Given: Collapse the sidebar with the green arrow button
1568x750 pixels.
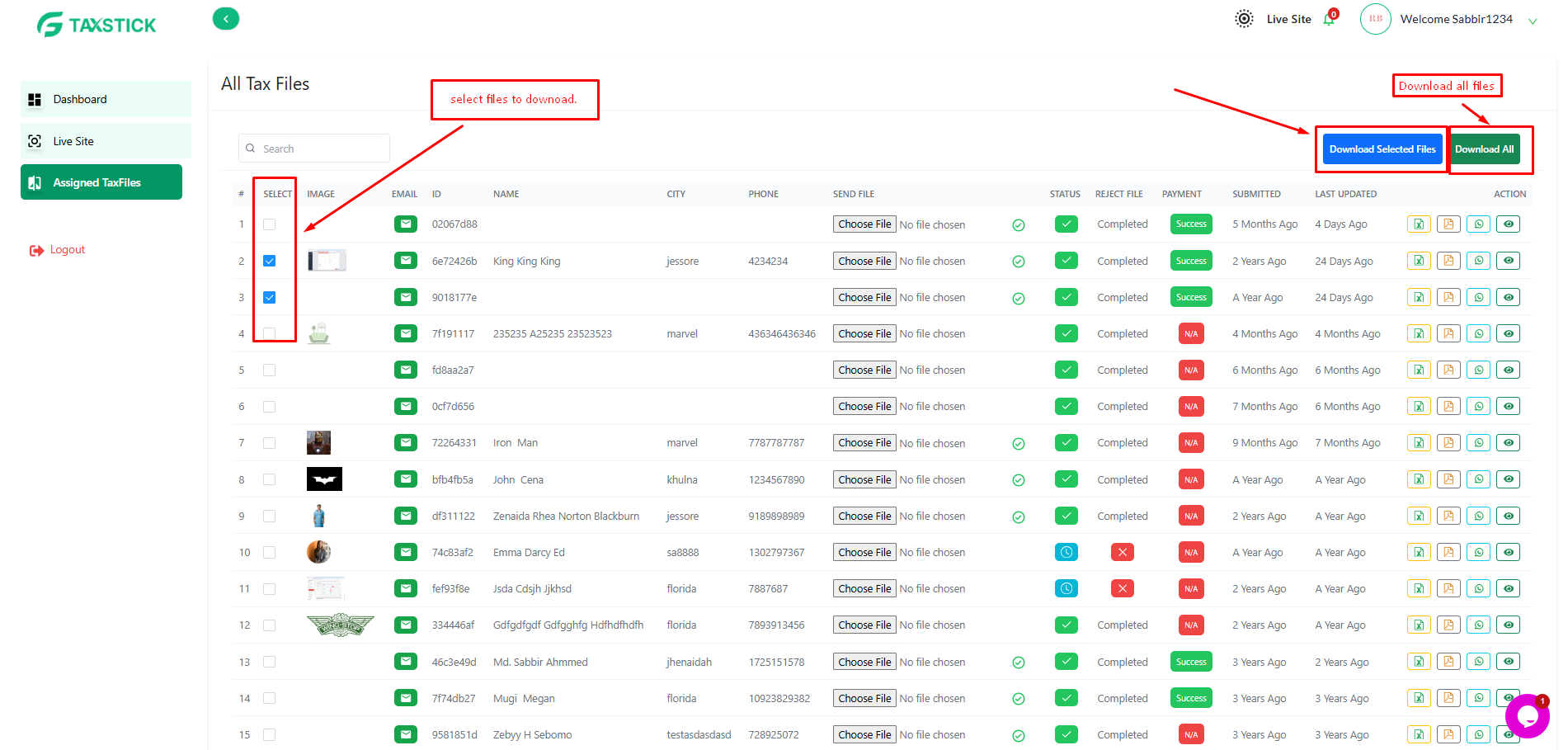Looking at the screenshot, I should point(225,18).
